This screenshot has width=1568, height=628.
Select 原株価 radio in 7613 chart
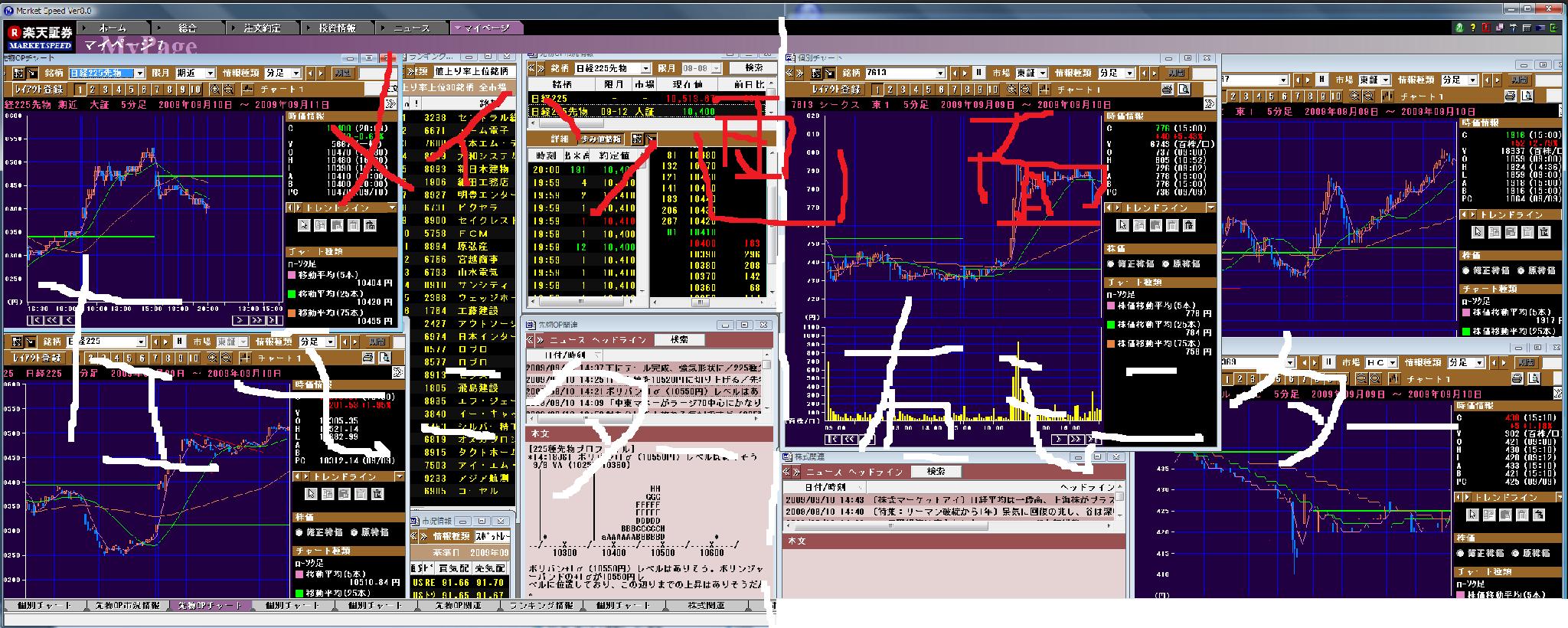(1165, 263)
